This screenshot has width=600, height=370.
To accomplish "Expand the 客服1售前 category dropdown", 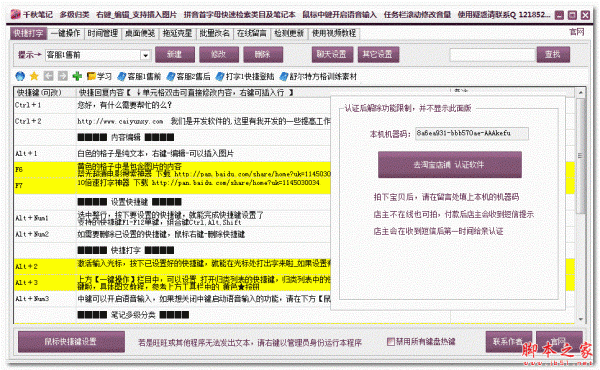I will point(145,55).
